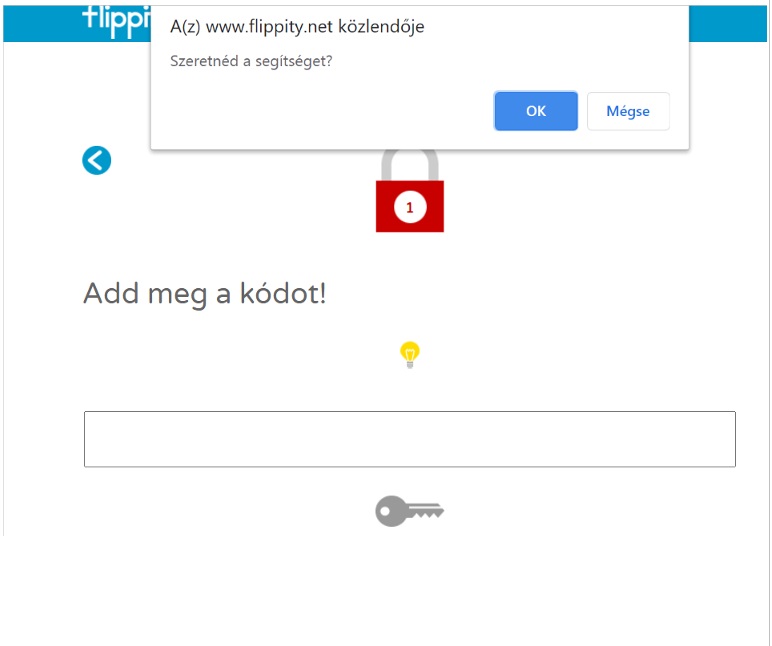Click the number 1 circle on the lock

click(410, 207)
